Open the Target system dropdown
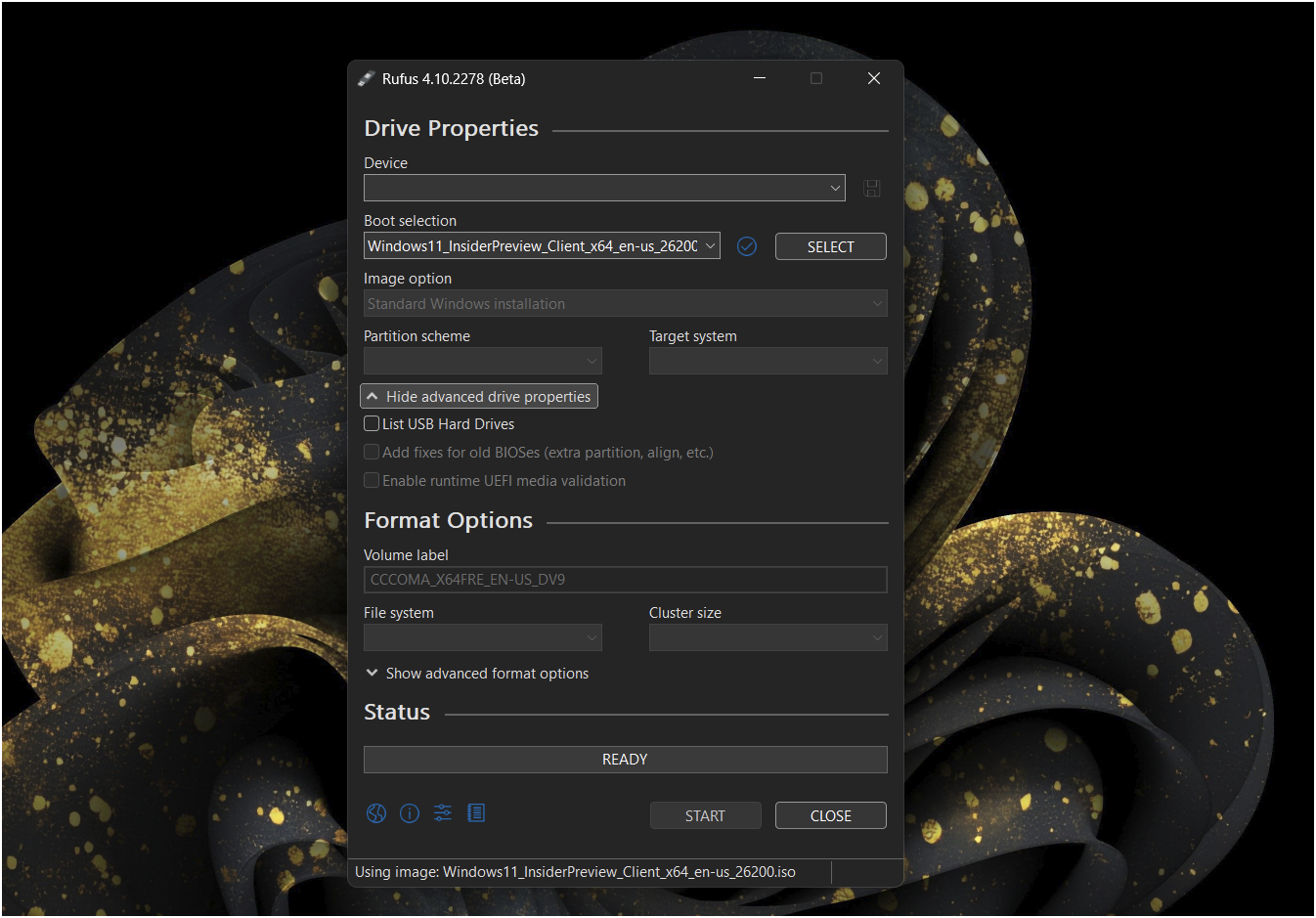The image size is (1316, 918). tap(768, 361)
